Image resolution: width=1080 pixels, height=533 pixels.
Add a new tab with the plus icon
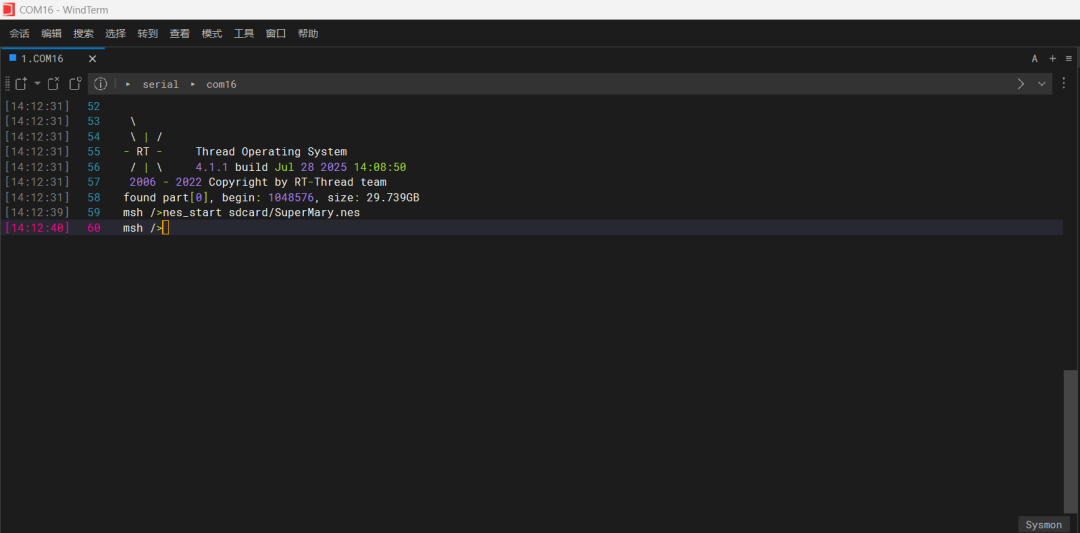pyautogui.click(x=1052, y=59)
